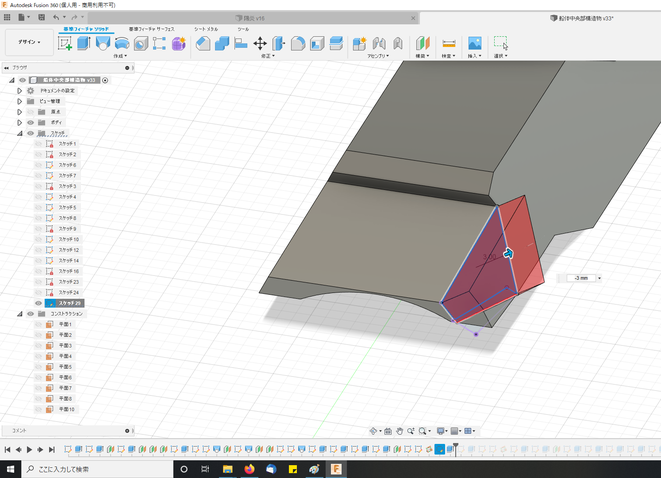Click the Select window-selection icon

tap(501, 43)
